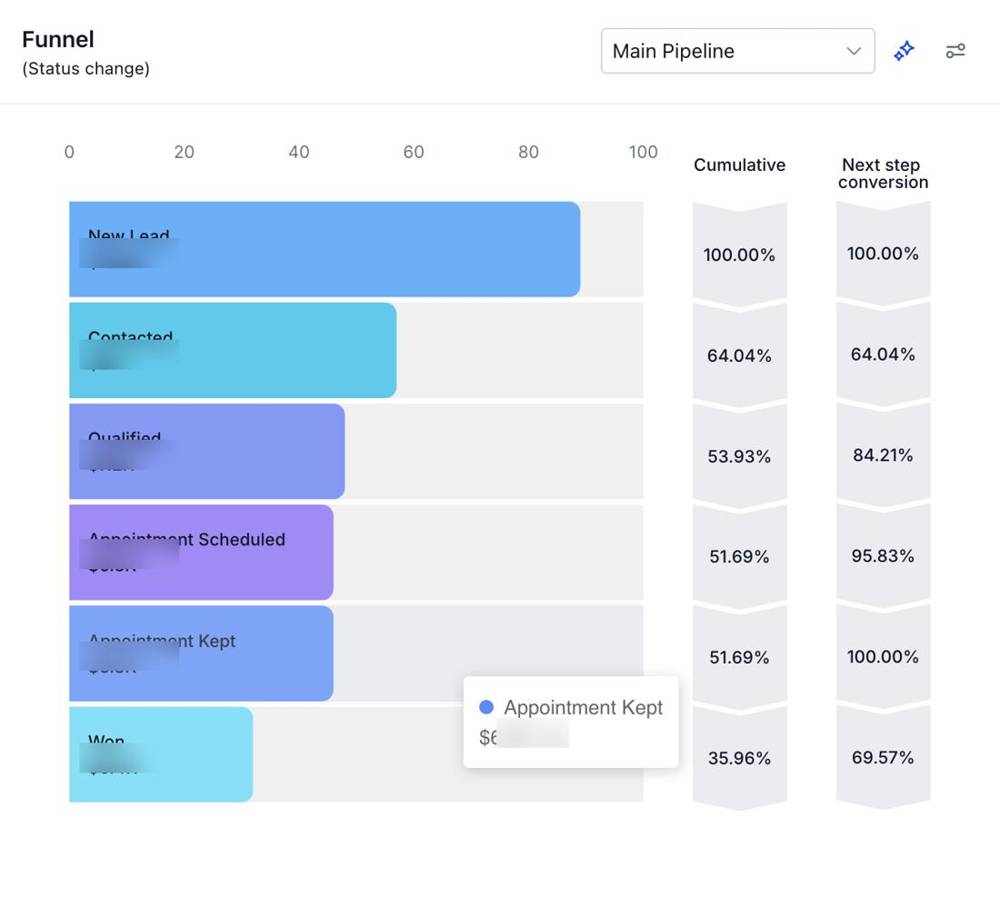
Task: Click the Qualified funnel bar
Action: pyautogui.click(x=207, y=451)
